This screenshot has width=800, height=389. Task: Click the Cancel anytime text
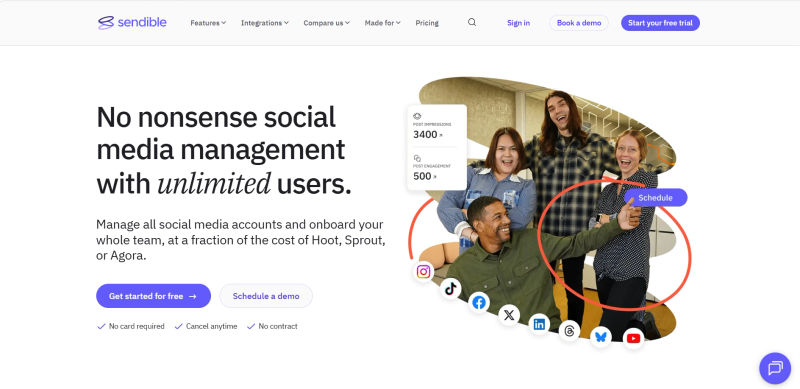click(211, 326)
